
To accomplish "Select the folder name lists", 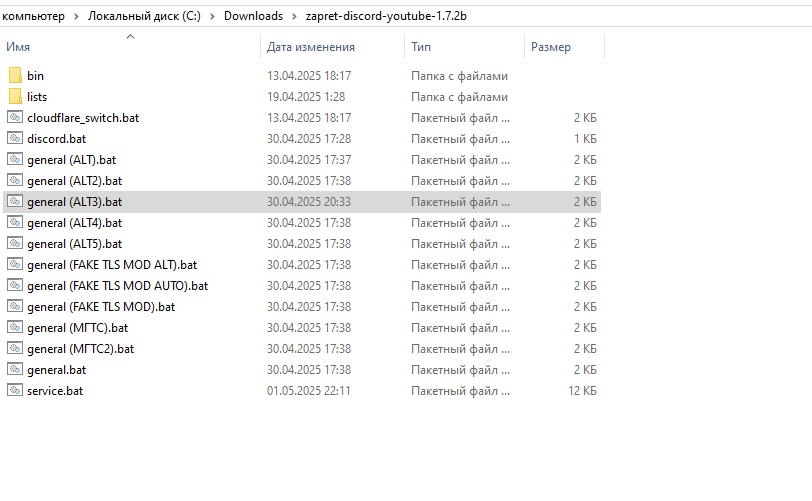I will pos(37,97).
